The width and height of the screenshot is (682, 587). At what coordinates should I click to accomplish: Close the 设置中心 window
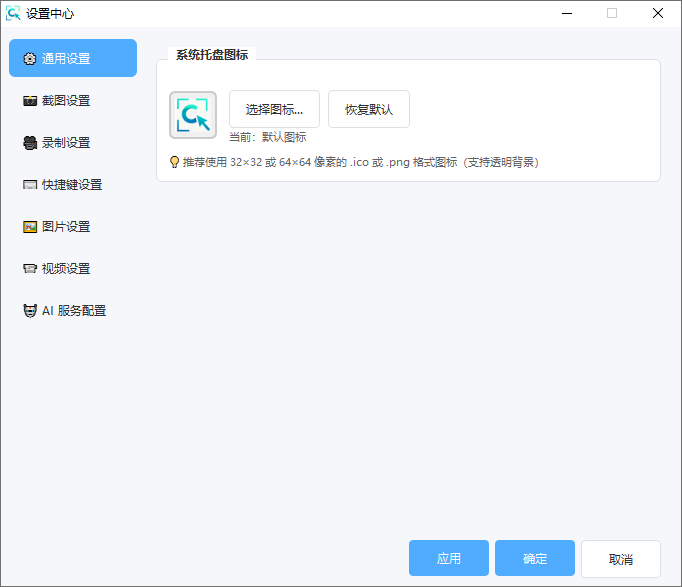(658, 13)
